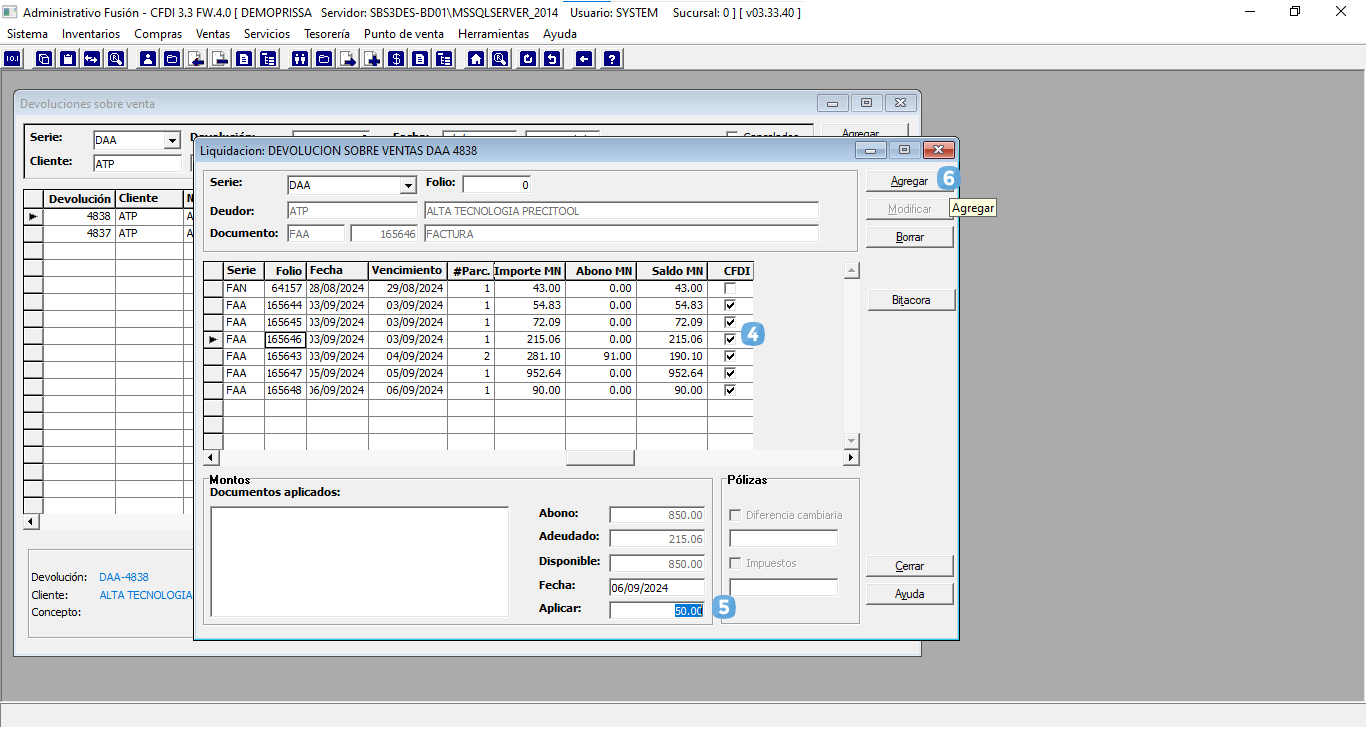Click the home toolbar icon
The width and height of the screenshot is (1366, 729).
[476, 59]
